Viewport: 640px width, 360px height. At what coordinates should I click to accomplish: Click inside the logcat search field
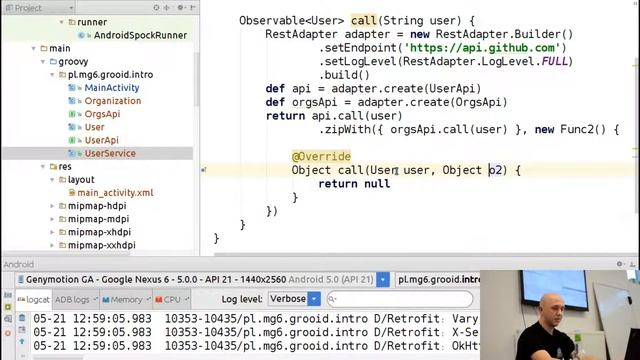400,299
